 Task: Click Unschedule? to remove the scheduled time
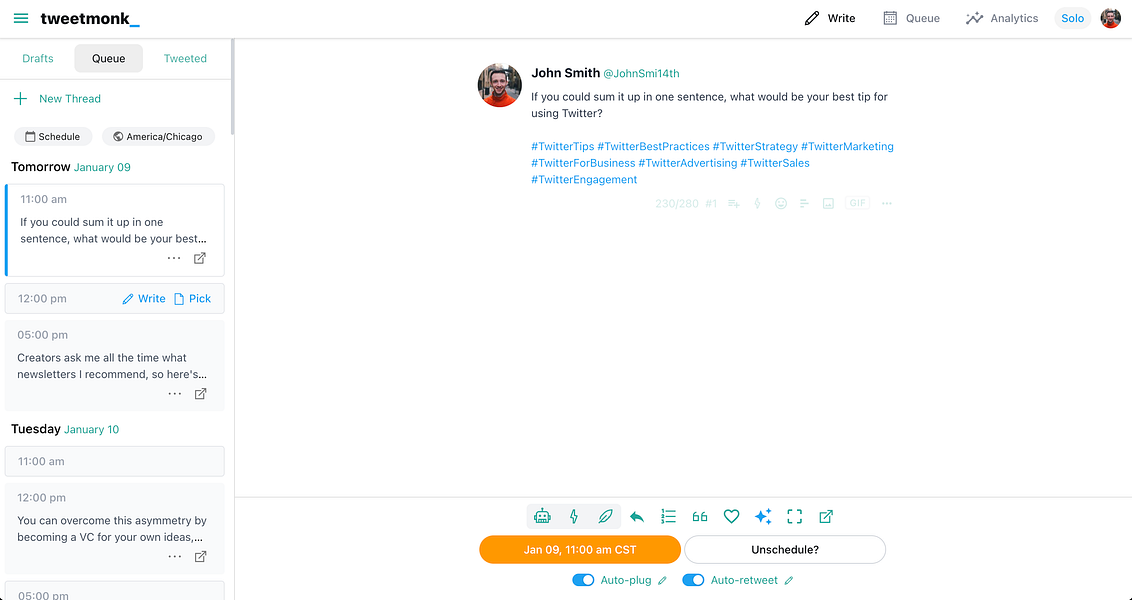point(783,549)
